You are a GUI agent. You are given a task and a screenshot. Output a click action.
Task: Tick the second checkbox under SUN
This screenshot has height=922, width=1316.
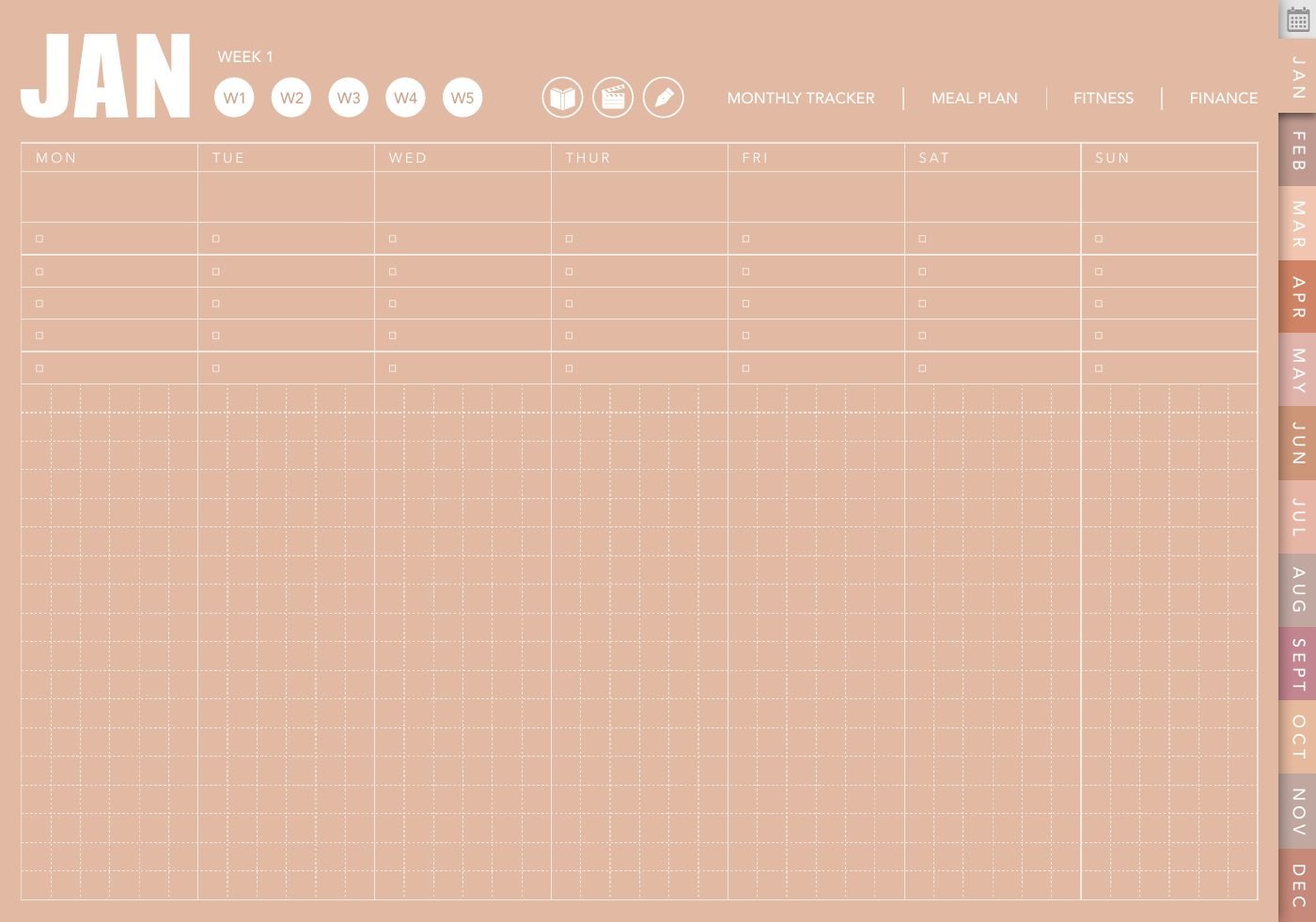[1099, 272]
